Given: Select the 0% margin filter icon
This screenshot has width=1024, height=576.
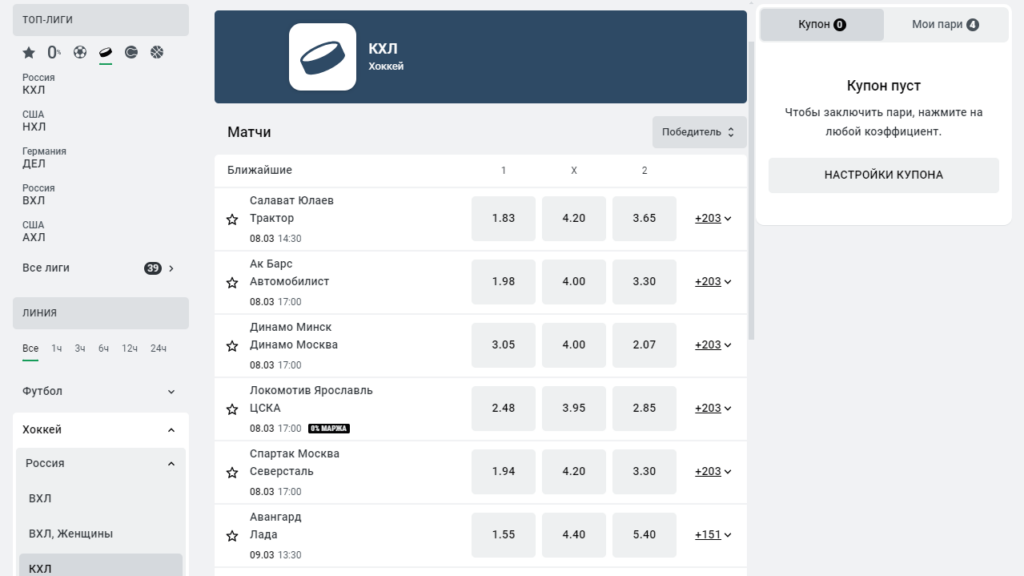Looking at the screenshot, I should [54, 52].
